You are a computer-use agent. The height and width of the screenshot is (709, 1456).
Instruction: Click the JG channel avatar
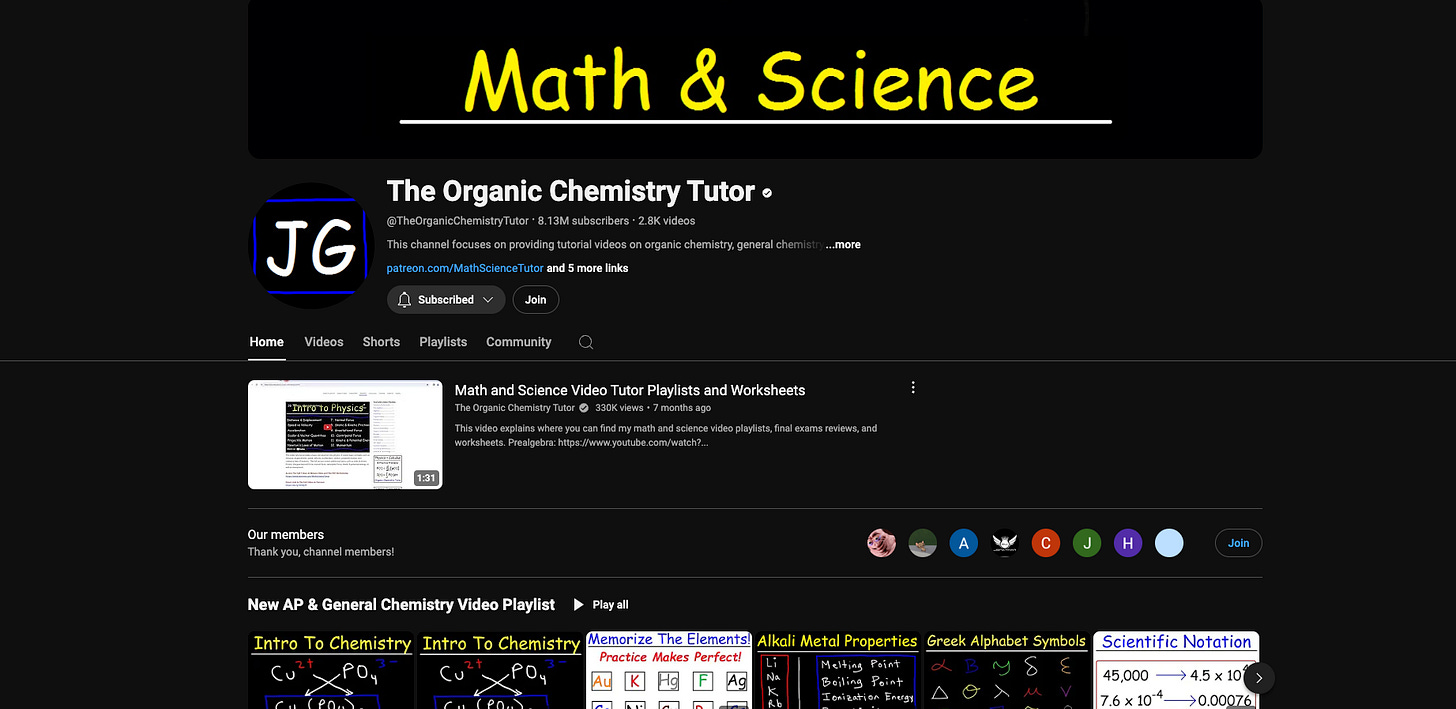tap(311, 246)
